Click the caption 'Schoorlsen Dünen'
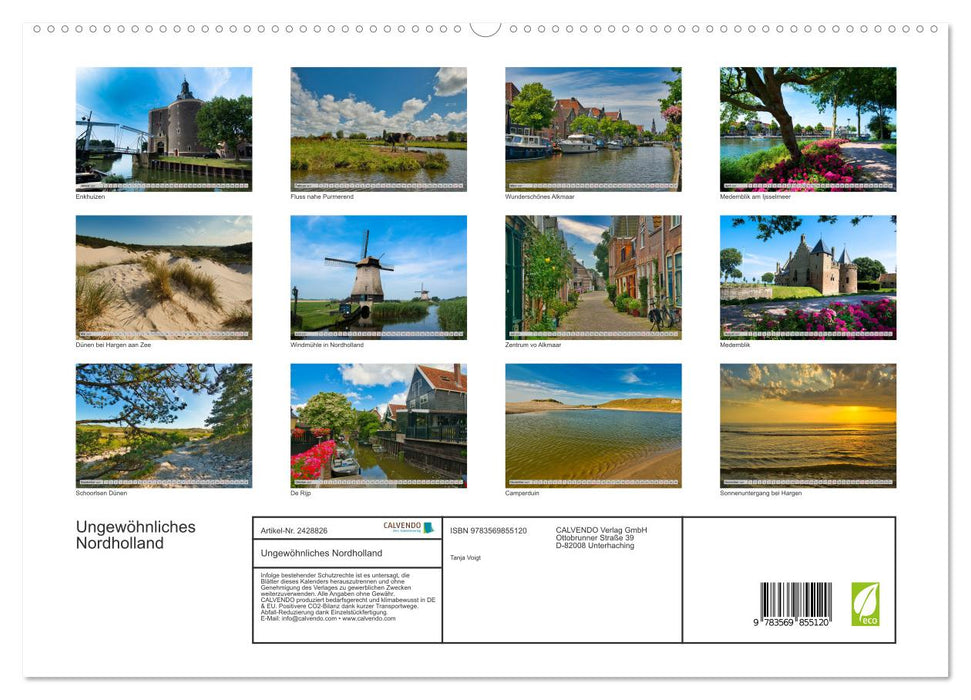The height and width of the screenshot is (700, 971). [x=101, y=493]
